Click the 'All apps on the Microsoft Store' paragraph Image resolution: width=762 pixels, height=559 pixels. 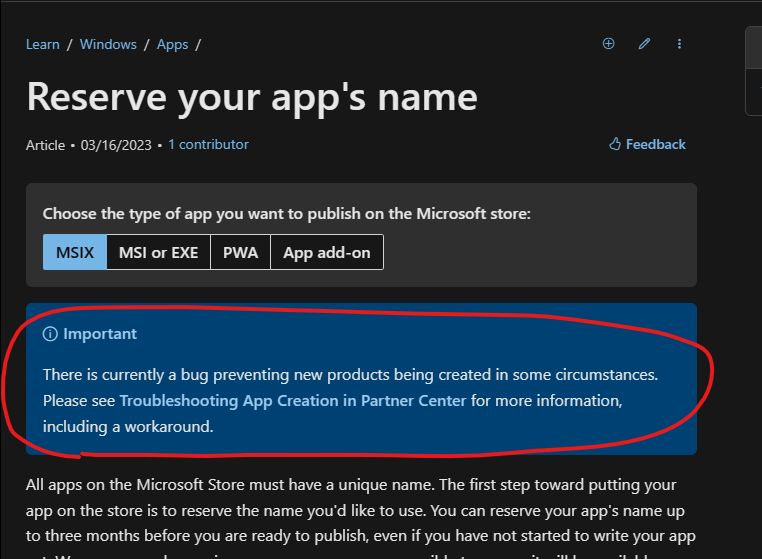(x=361, y=520)
